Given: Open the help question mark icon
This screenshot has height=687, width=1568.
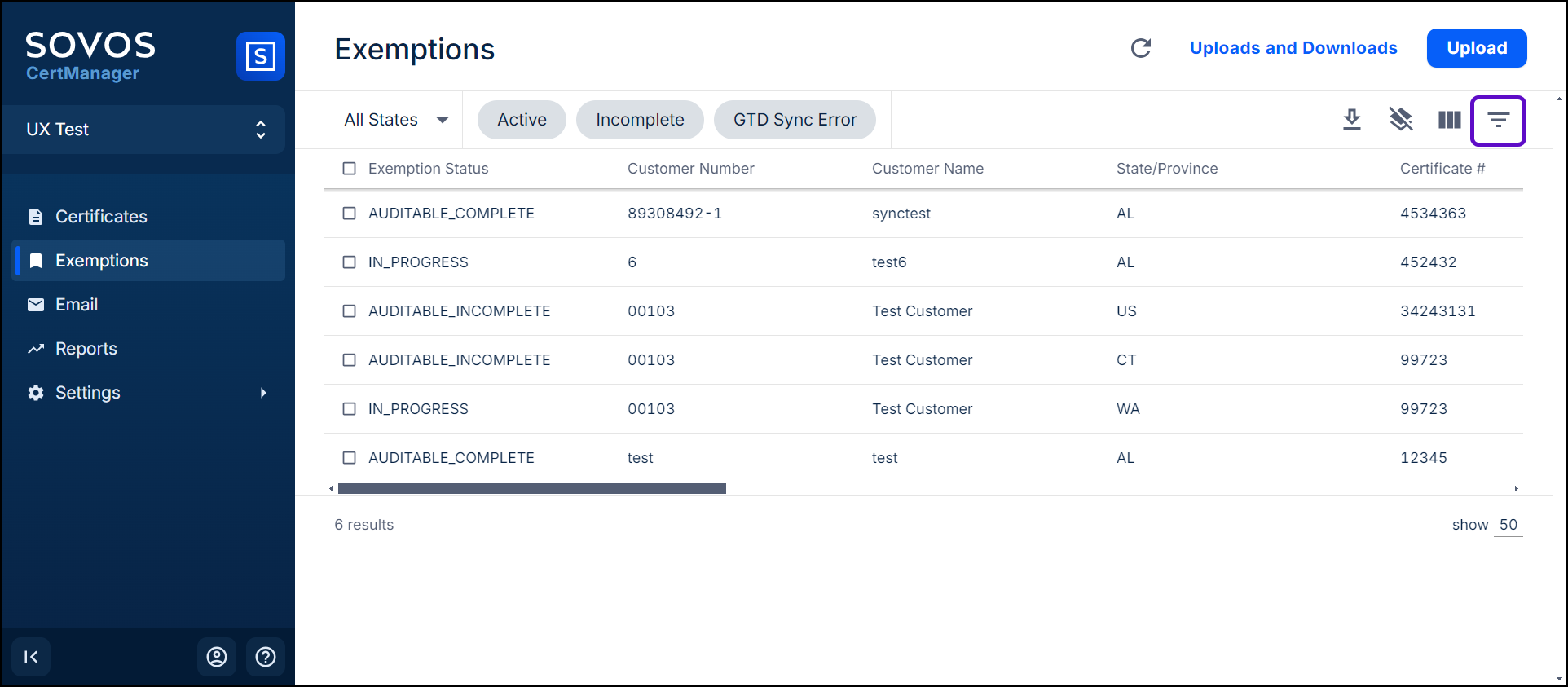Looking at the screenshot, I should pyautogui.click(x=266, y=657).
